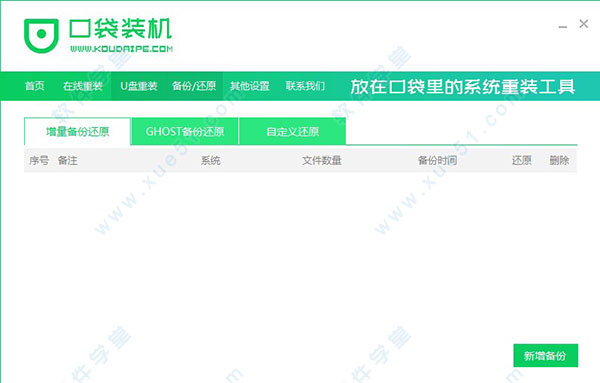Select the U盘重装 menu item

pos(139,86)
